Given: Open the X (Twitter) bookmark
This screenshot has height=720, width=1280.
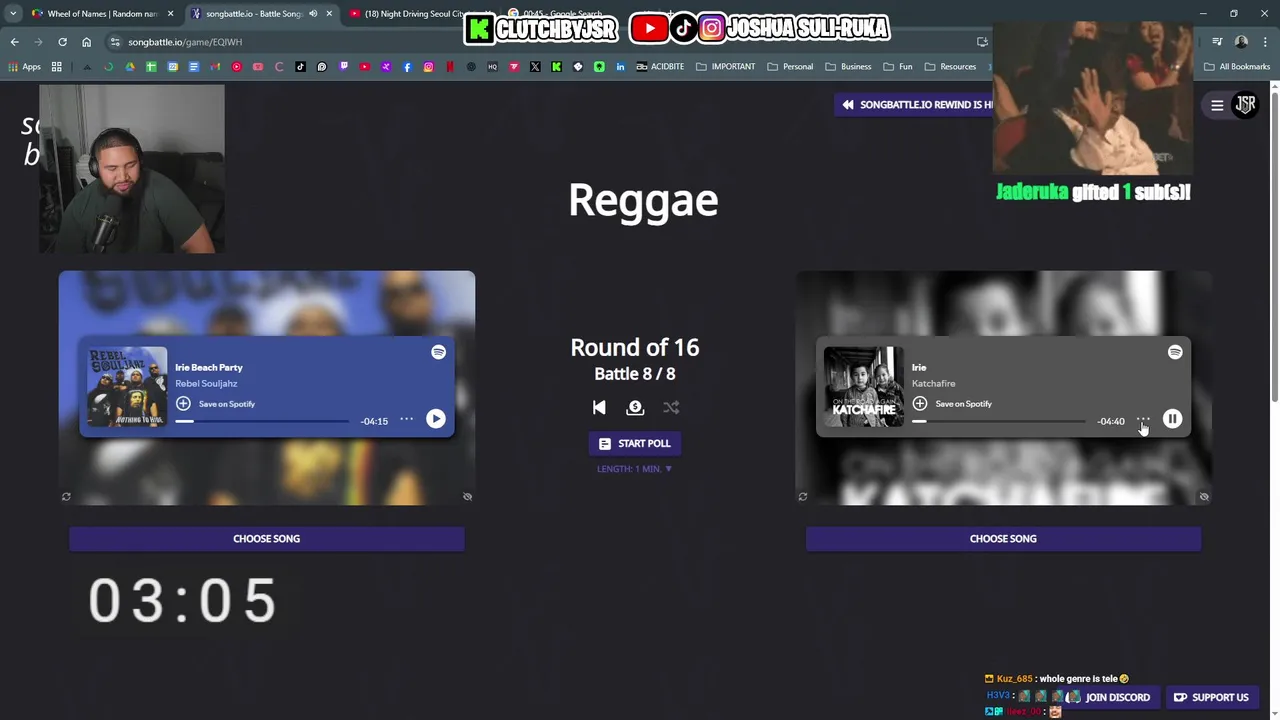Looking at the screenshot, I should coord(535,67).
